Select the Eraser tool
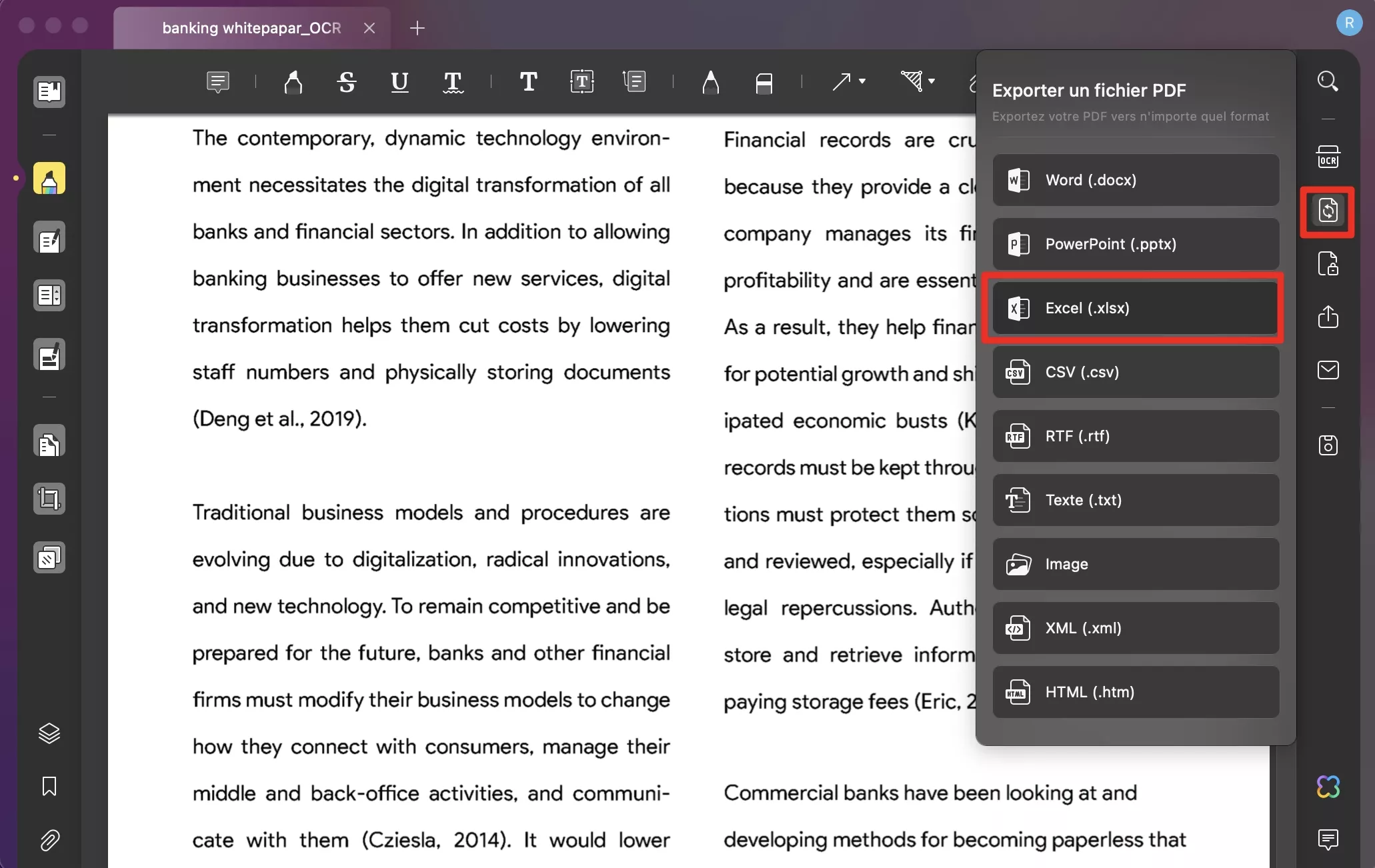This screenshot has width=1375, height=868. click(x=764, y=82)
